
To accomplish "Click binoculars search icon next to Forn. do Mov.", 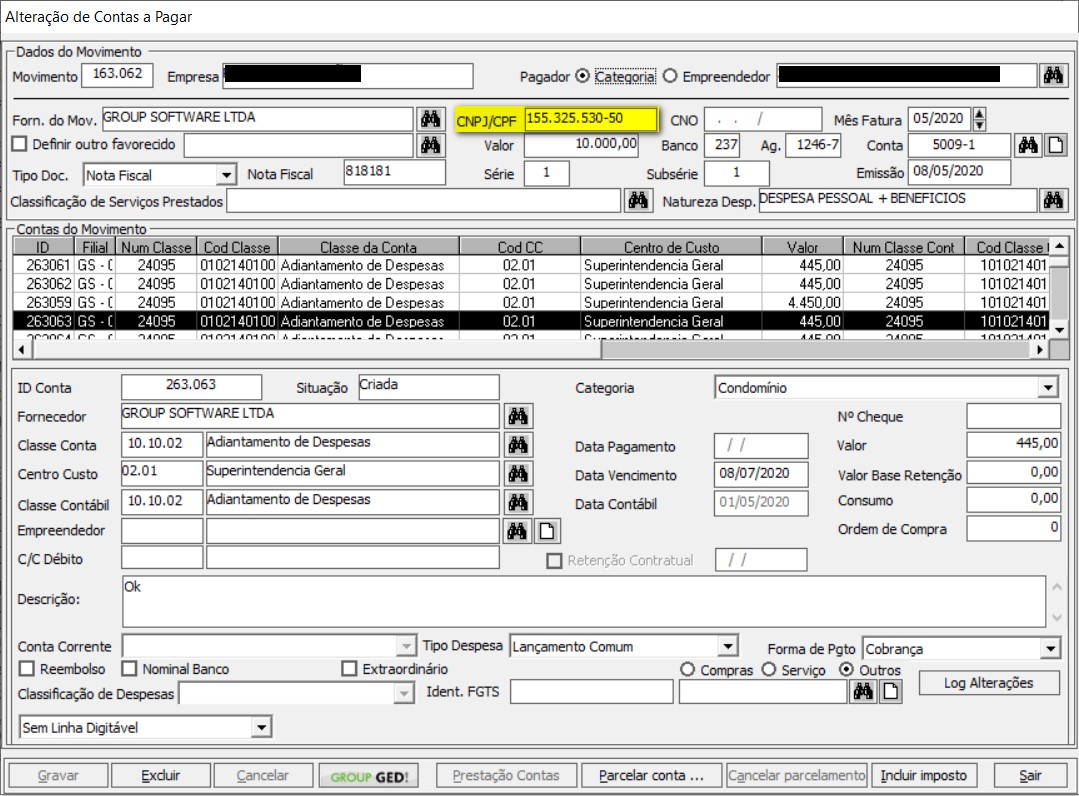I will pos(430,119).
